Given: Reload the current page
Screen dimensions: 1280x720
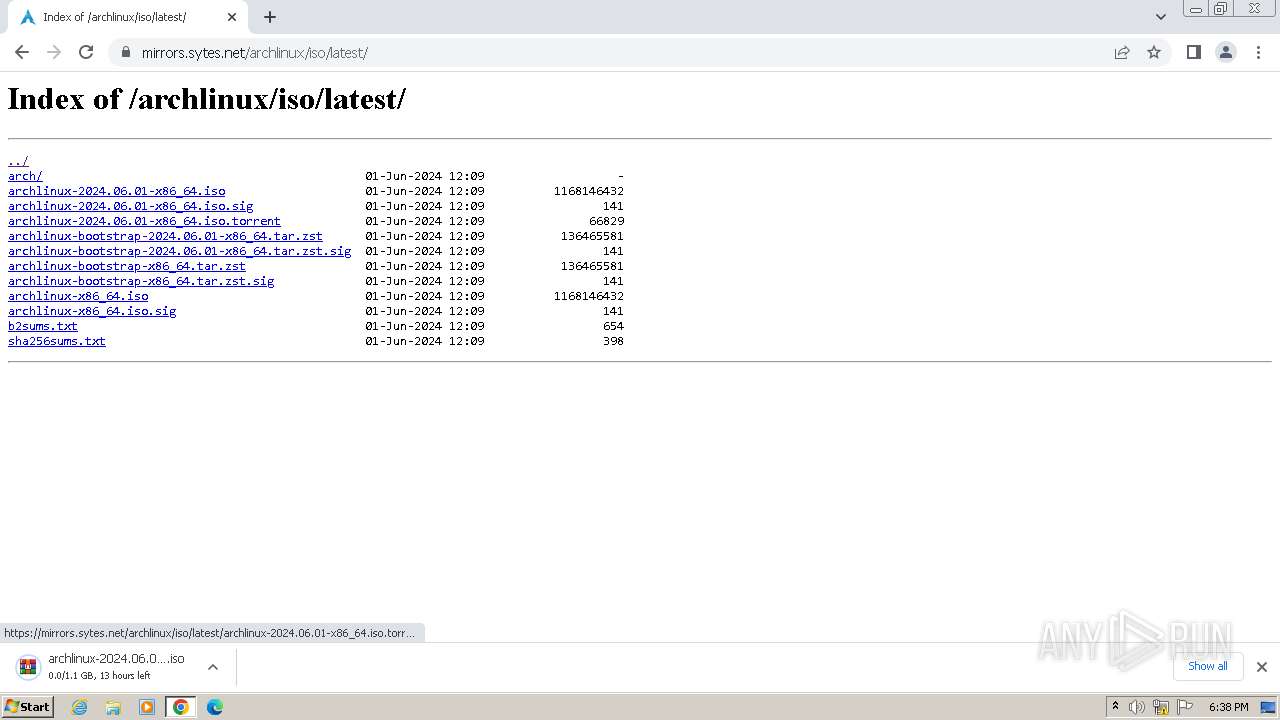Looking at the screenshot, I should (86, 52).
